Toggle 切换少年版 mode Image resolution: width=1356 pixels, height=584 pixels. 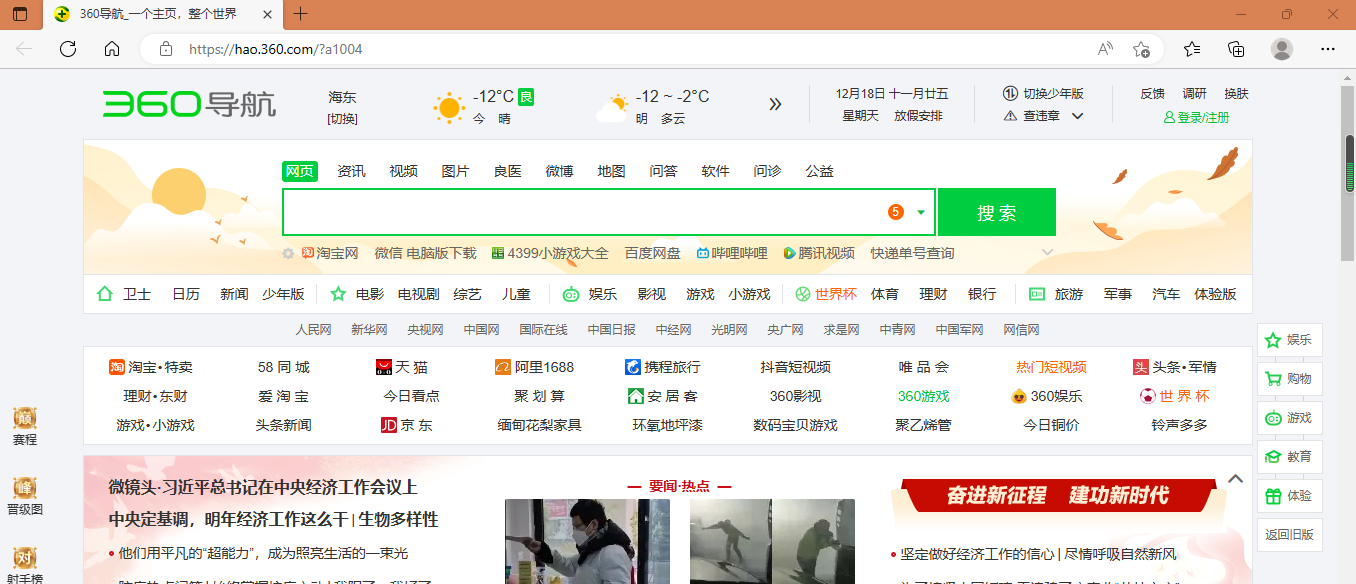click(x=1043, y=94)
